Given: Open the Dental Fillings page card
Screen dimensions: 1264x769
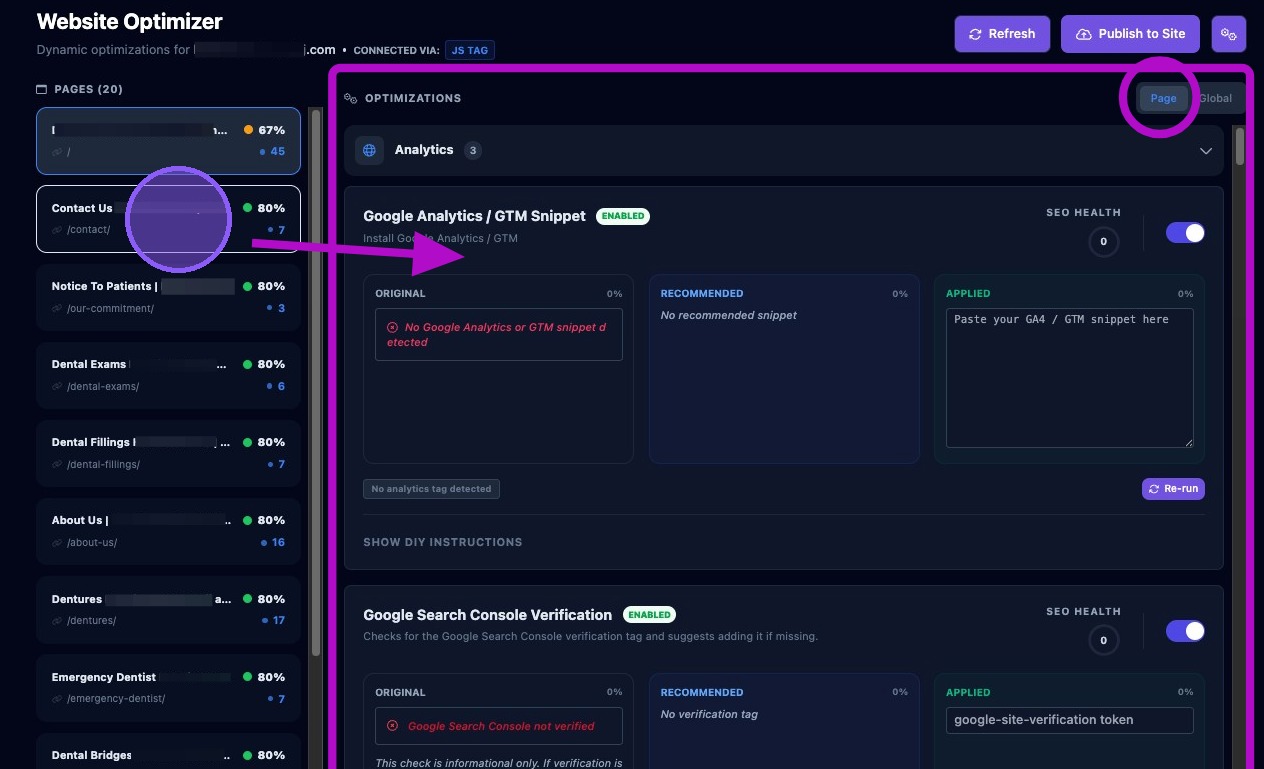Looking at the screenshot, I should (x=168, y=452).
